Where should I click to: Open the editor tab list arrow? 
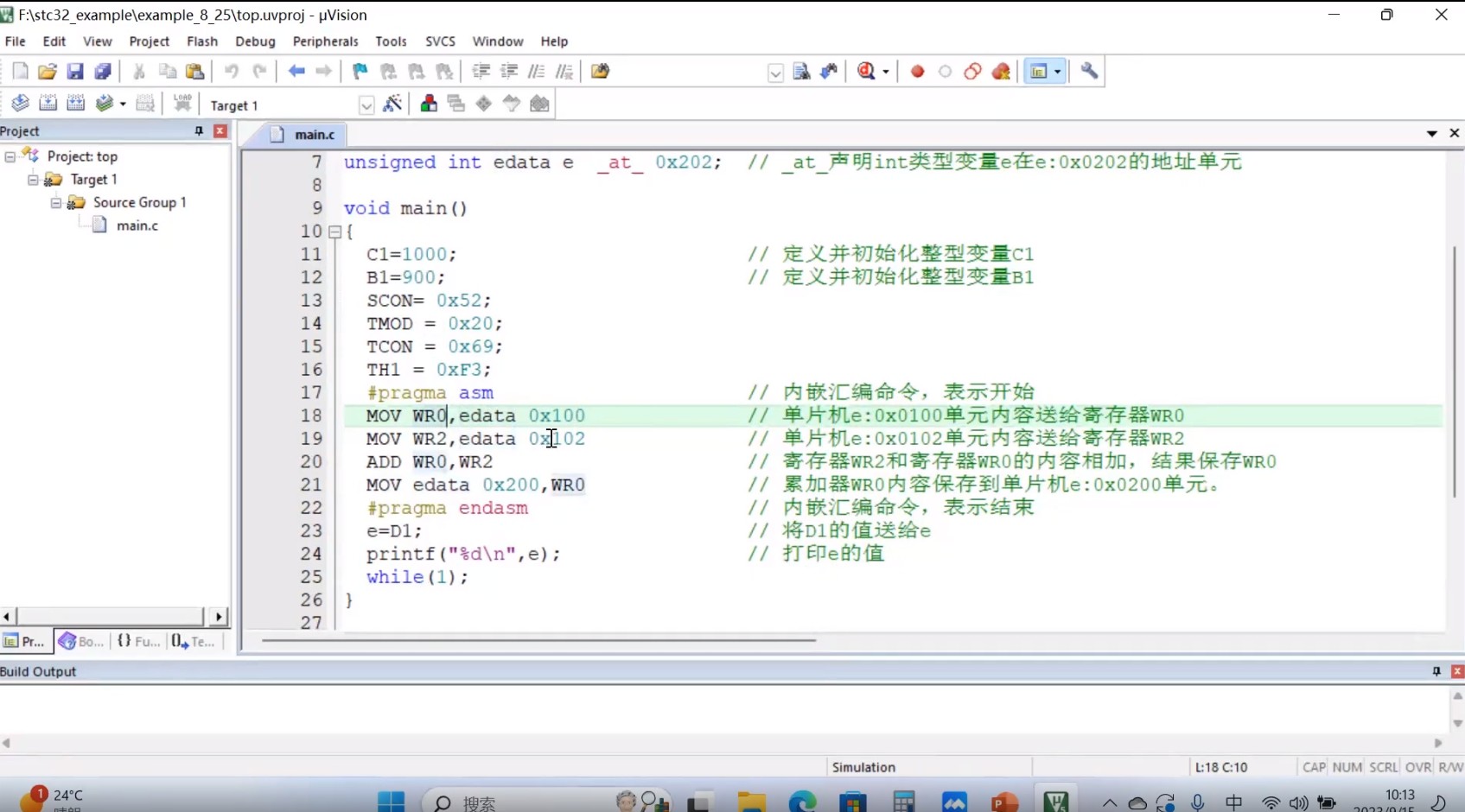click(1431, 134)
